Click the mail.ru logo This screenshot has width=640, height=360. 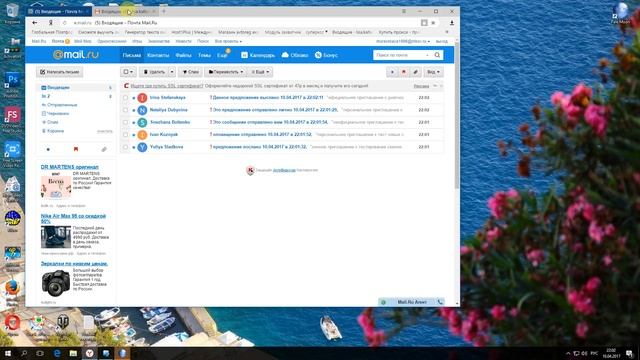(76, 55)
